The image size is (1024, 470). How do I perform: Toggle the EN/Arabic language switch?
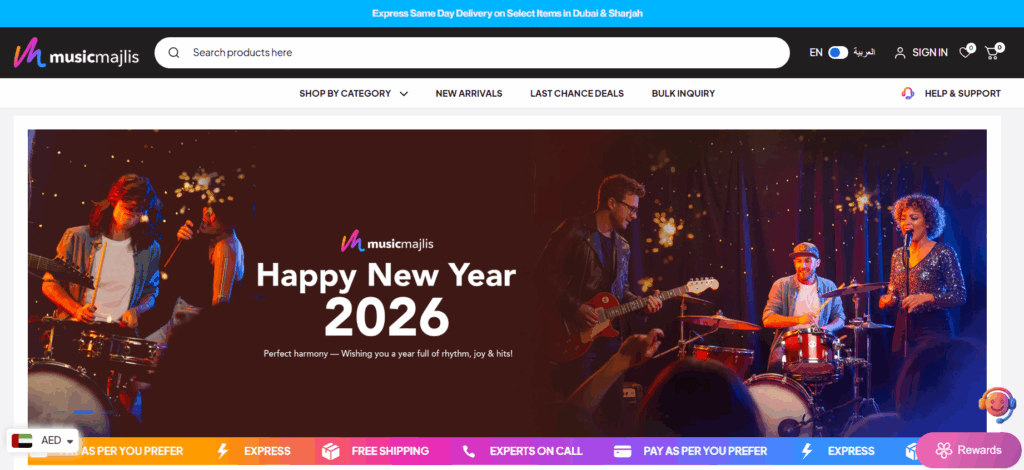click(x=838, y=52)
